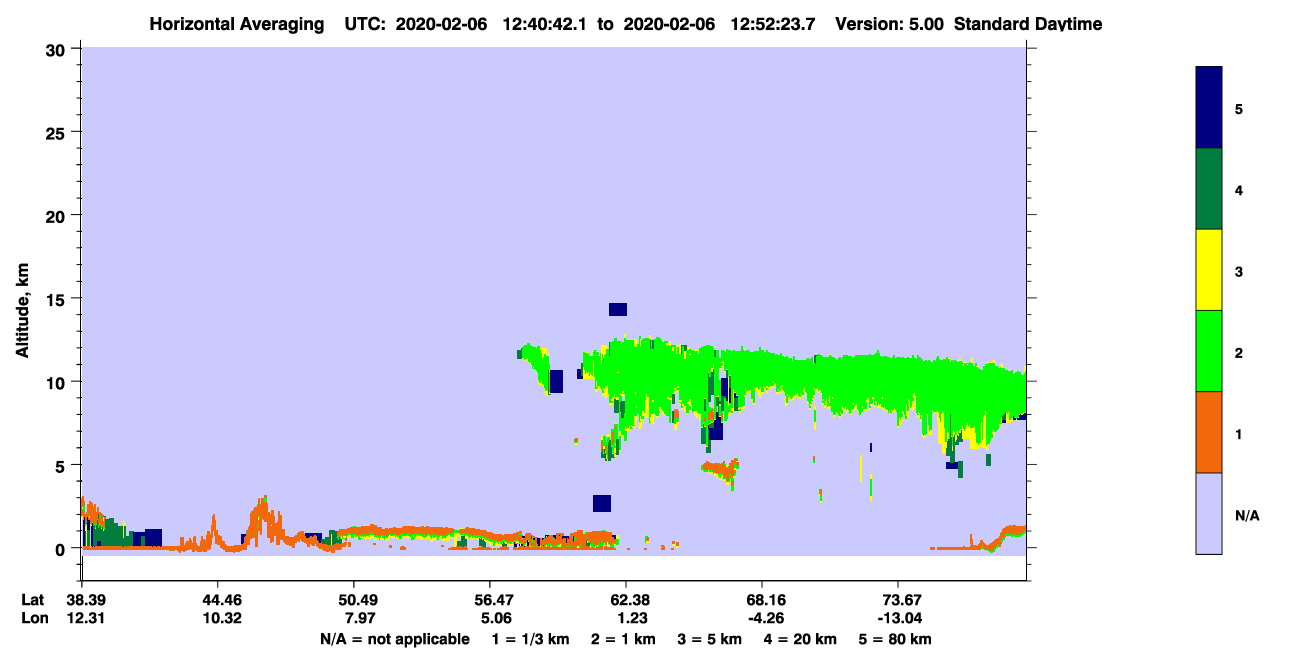Click 'Version: 5.00' in the title
Viewport: 1300px width, 667px height.
(889, 24)
